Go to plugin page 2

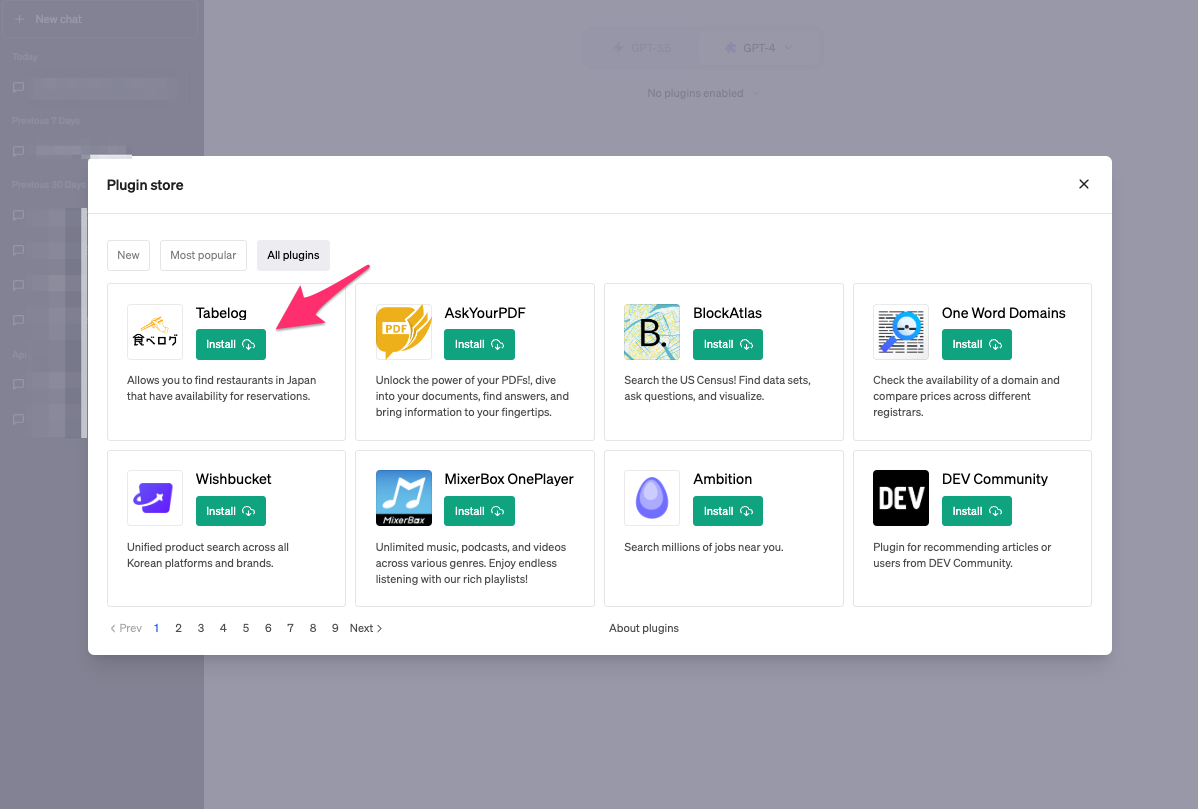tap(179, 628)
